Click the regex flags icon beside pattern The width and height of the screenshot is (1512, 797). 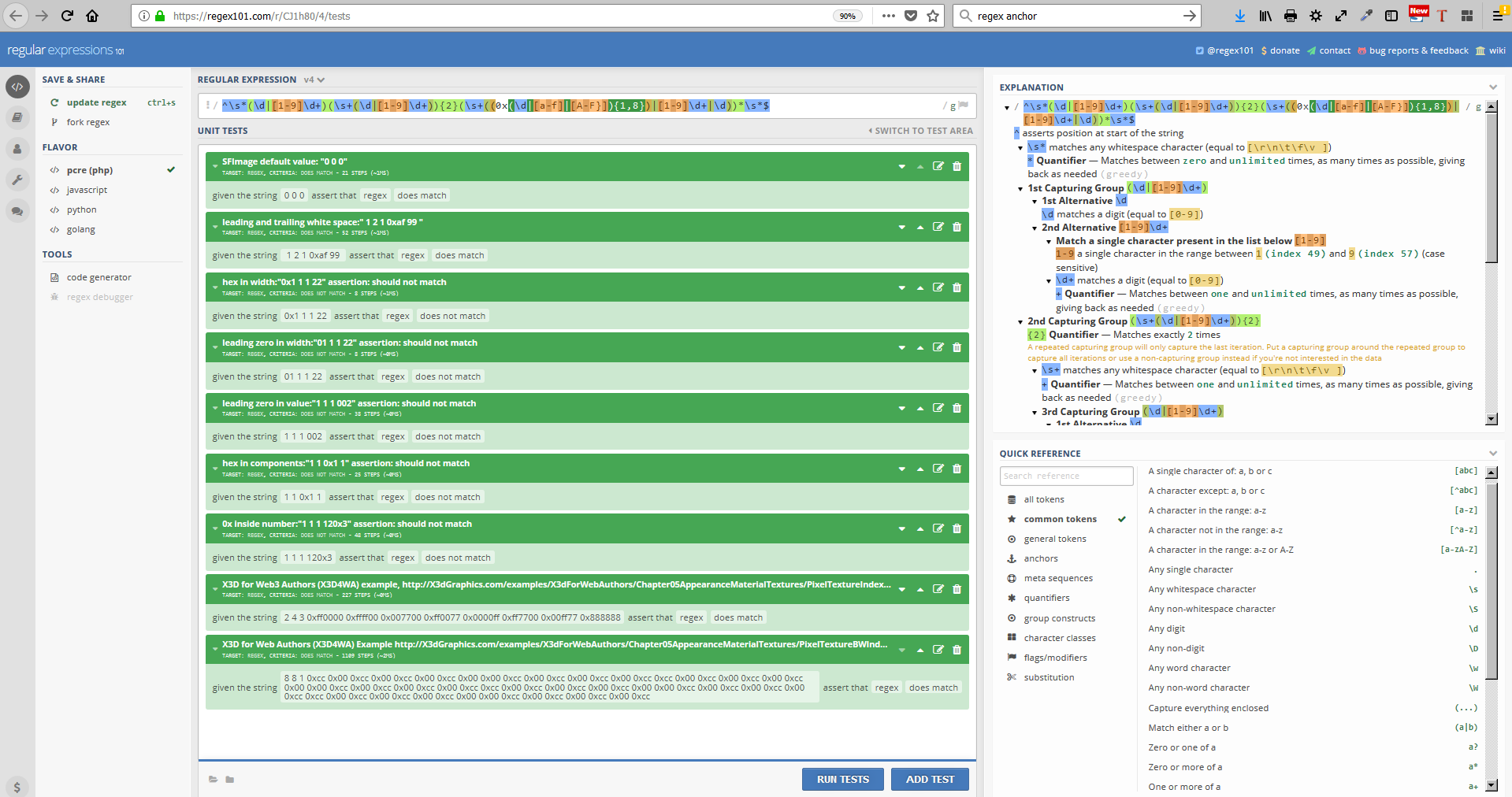coord(963,106)
